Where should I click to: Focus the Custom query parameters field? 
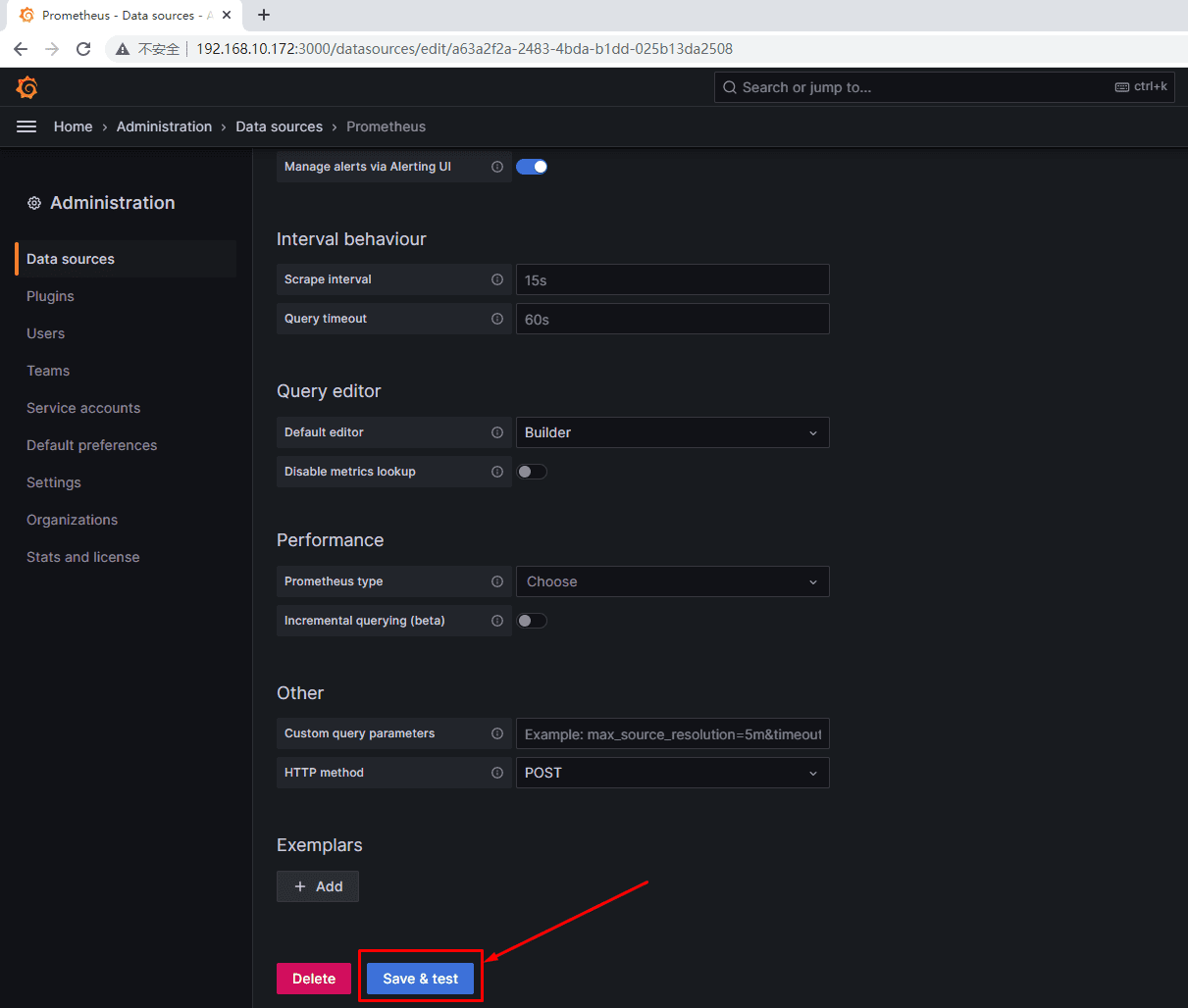[x=673, y=733]
